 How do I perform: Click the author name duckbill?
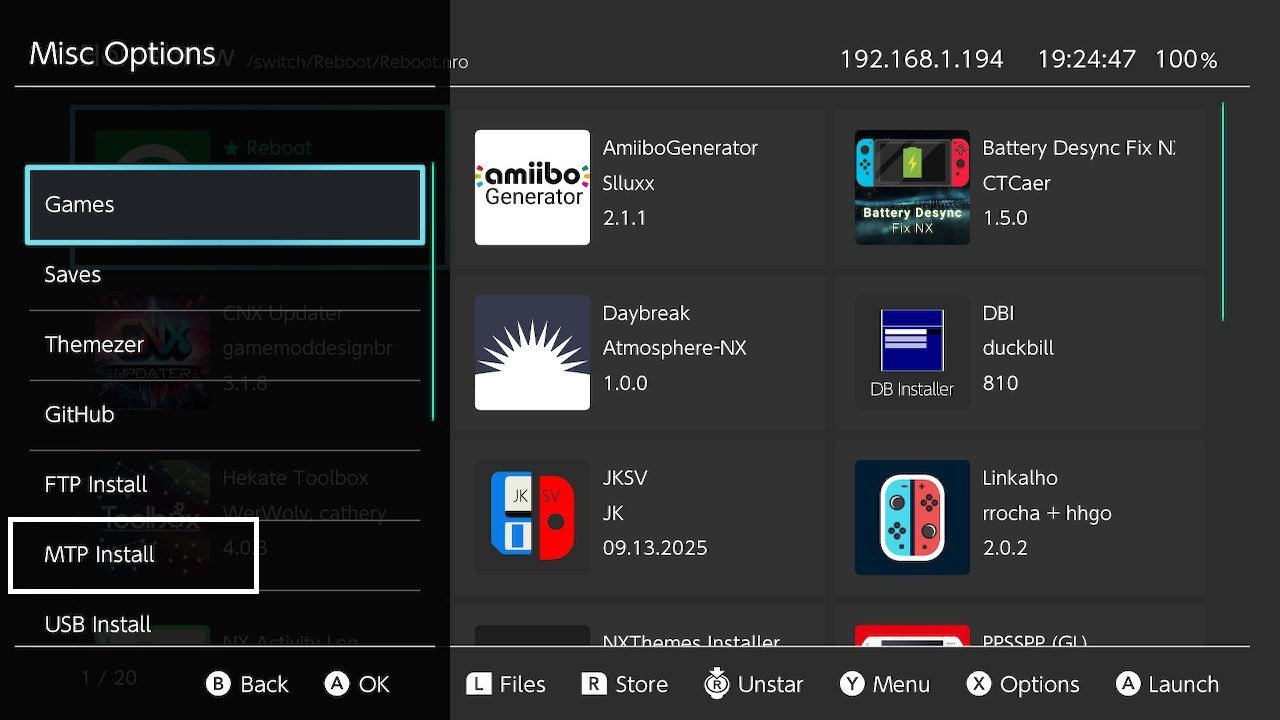1018,348
